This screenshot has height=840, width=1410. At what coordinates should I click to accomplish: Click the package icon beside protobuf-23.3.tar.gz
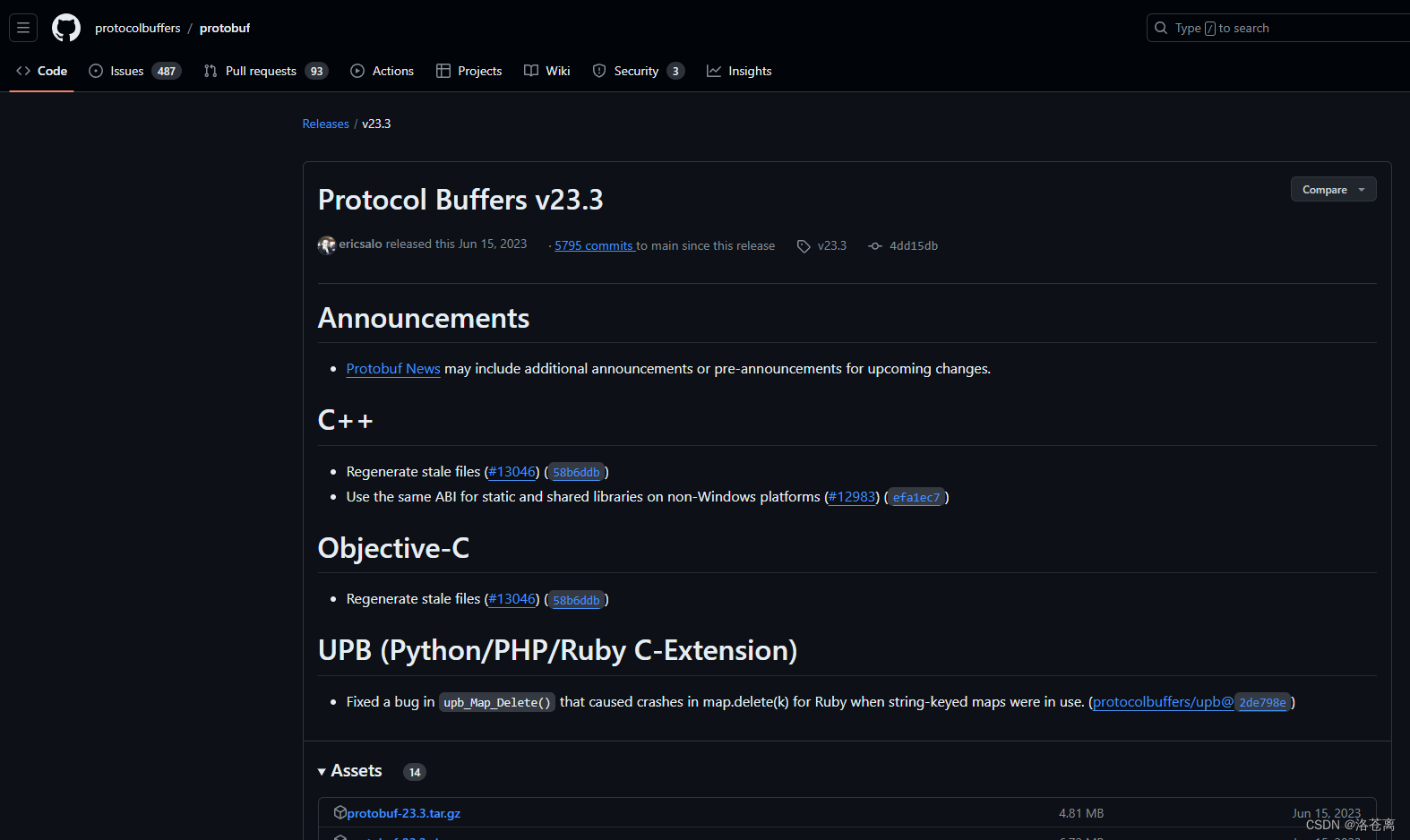click(x=340, y=812)
